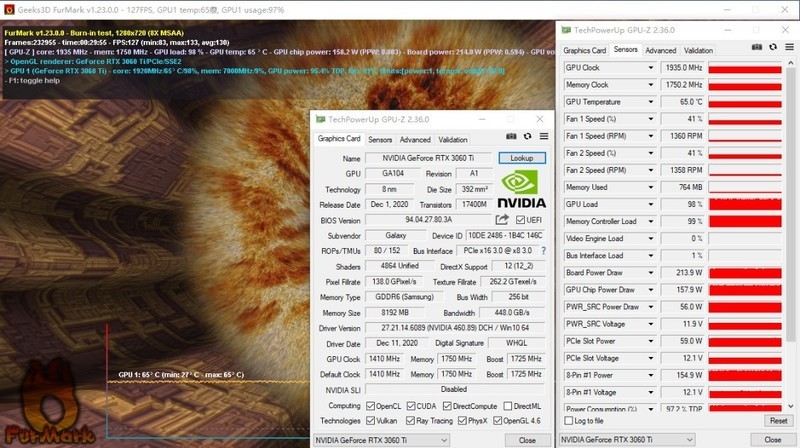The image size is (800, 448).
Task: Select the Sensors tab in the right GPU-Z window
Action: point(626,49)
